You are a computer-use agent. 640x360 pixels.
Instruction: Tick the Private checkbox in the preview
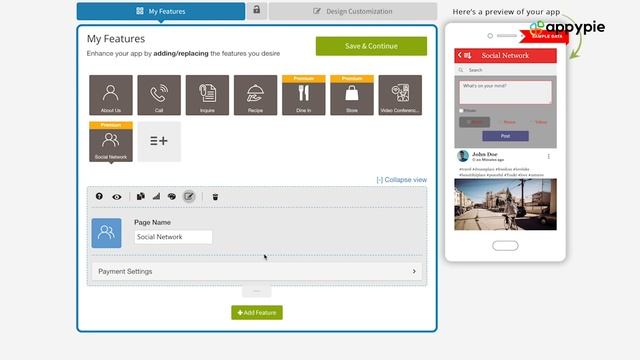point(461,110)
